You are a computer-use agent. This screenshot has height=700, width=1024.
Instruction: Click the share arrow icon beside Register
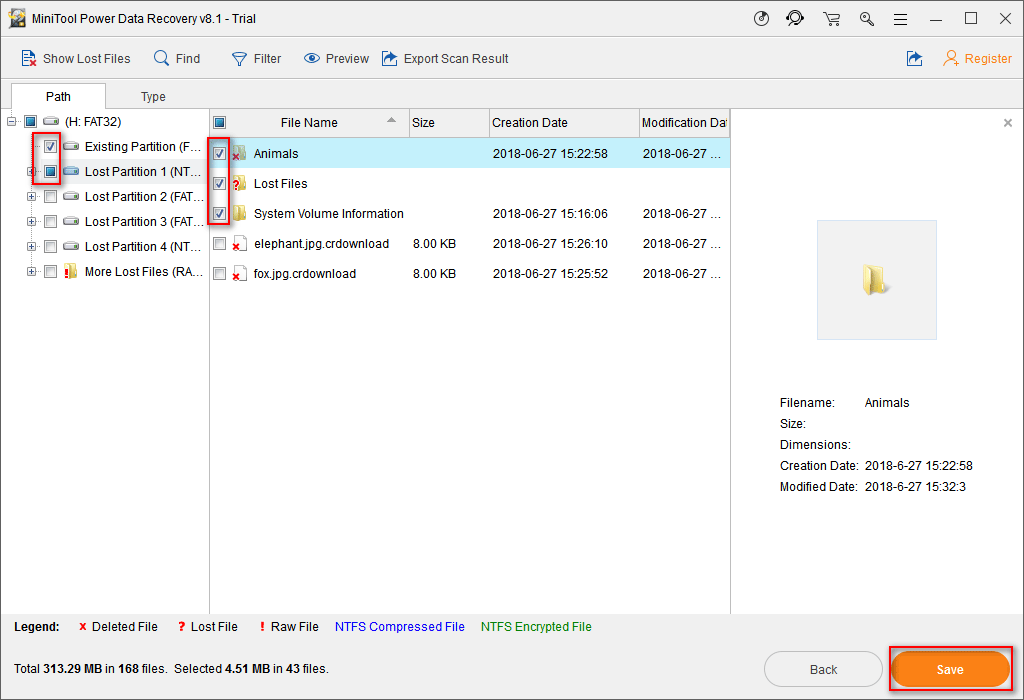(914, 59)
